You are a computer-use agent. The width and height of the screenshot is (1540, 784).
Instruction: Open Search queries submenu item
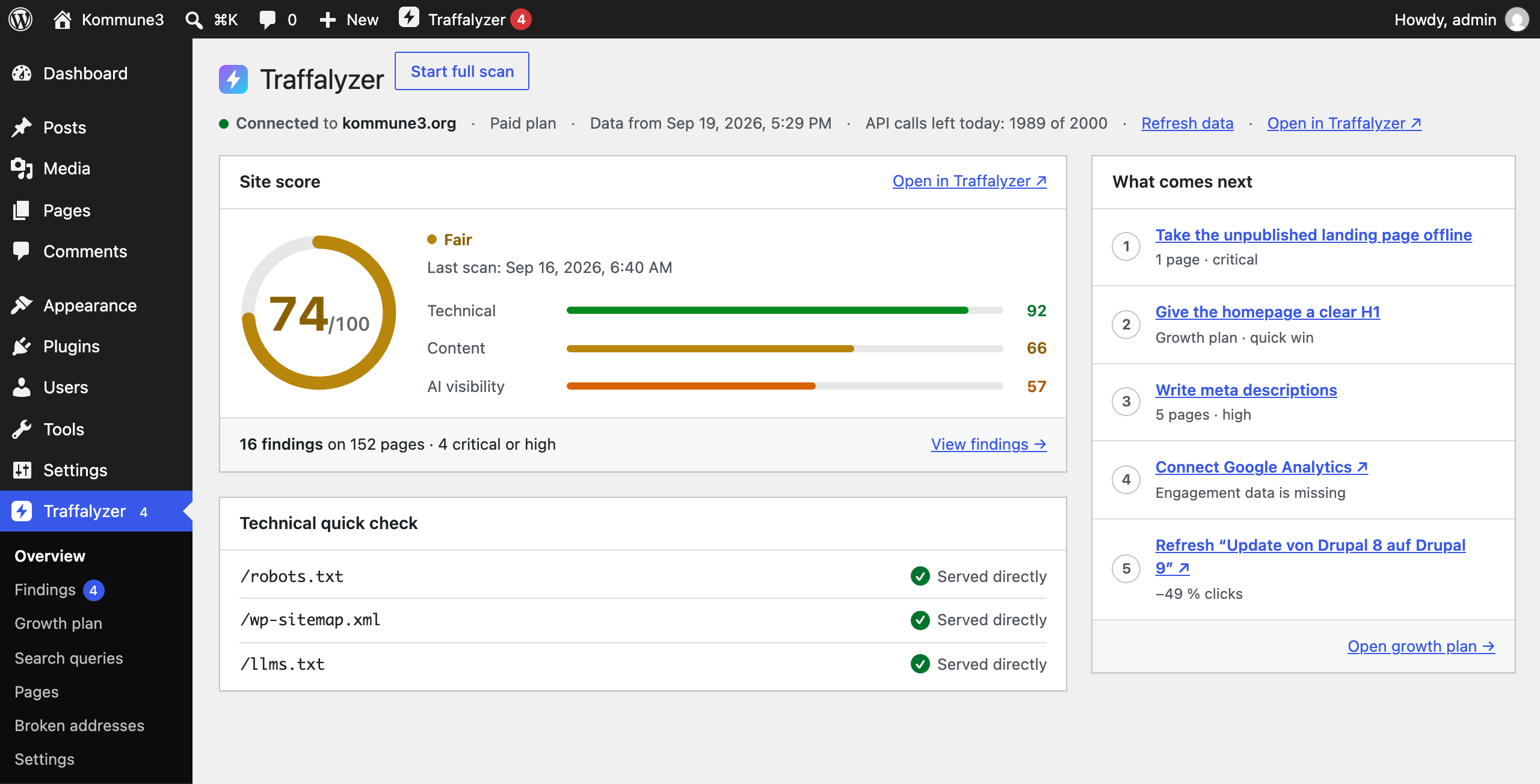point(69,658)
